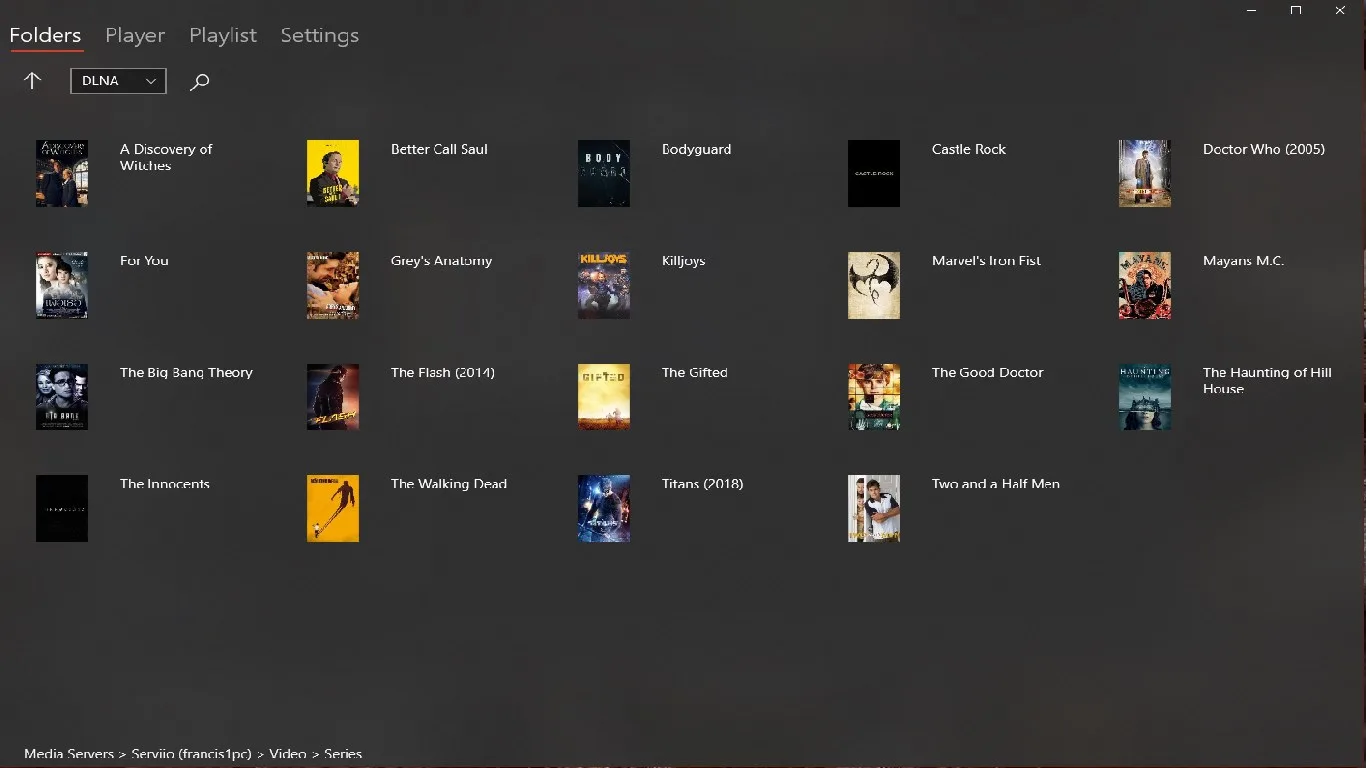1366x768 pixels.
Task: Open Marvel's Iron Fist poster thumbnail
Action: [x=874, y=285]
